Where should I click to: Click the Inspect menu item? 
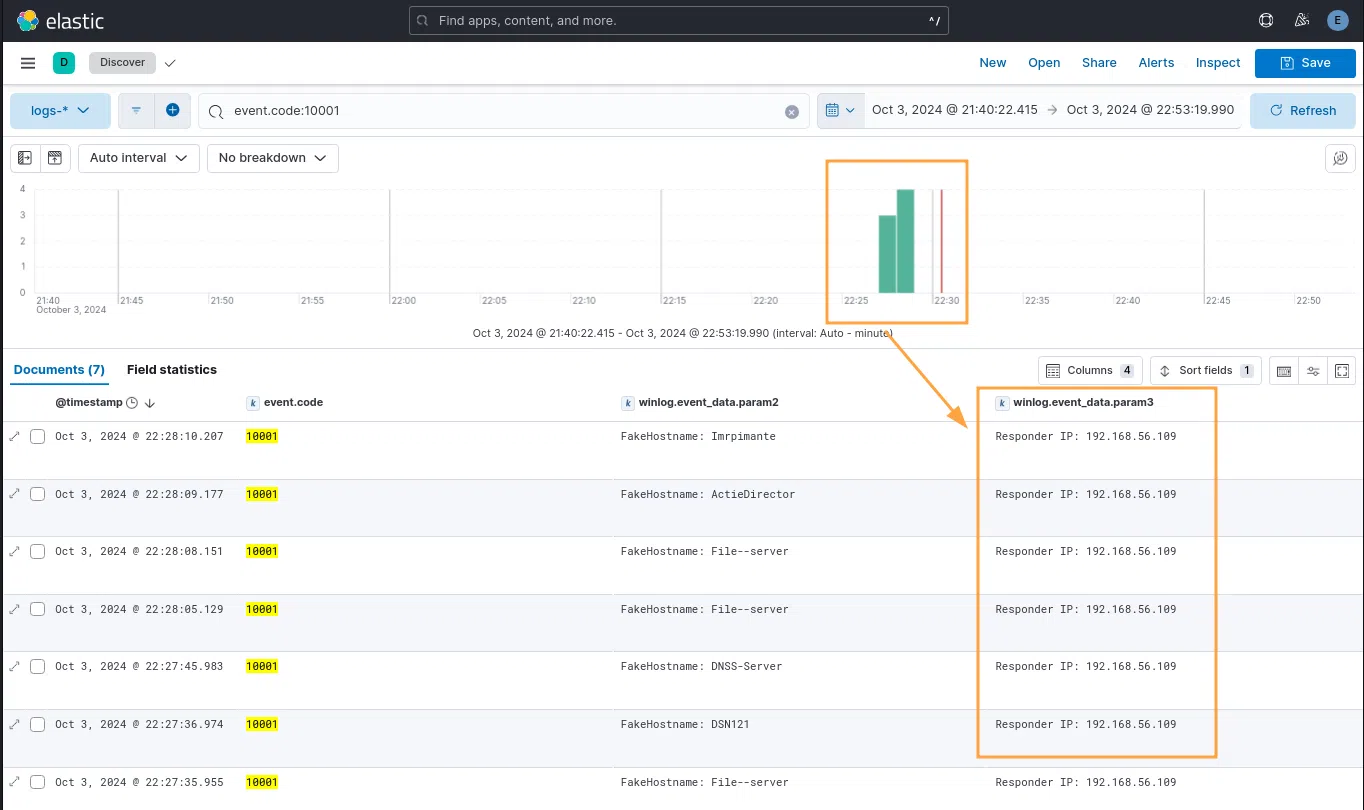[1217, 62]
